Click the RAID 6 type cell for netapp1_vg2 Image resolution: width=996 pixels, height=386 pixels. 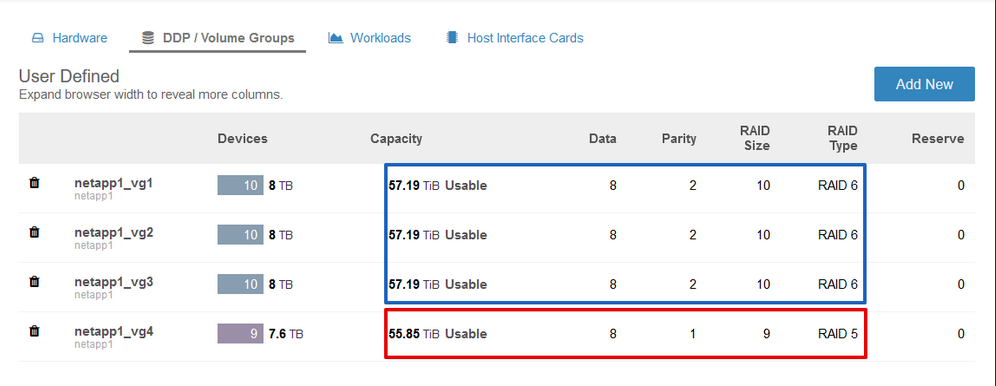coord(837,235)
